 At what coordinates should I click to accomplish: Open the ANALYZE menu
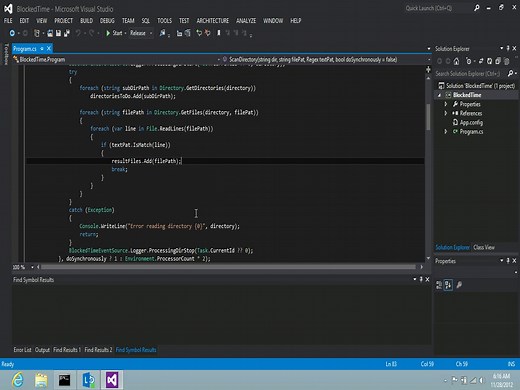[x=246, y=21]
